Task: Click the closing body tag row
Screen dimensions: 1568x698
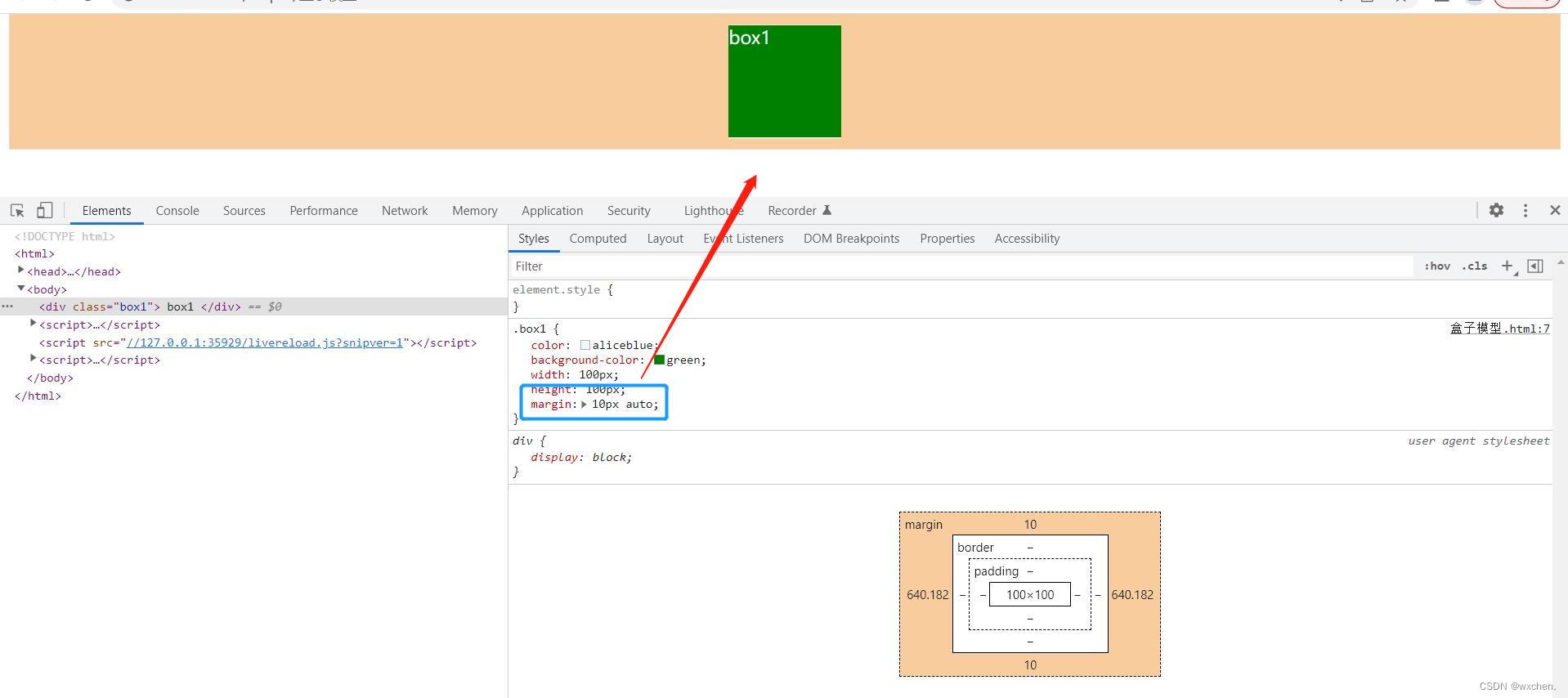Action: click(50, 378)
